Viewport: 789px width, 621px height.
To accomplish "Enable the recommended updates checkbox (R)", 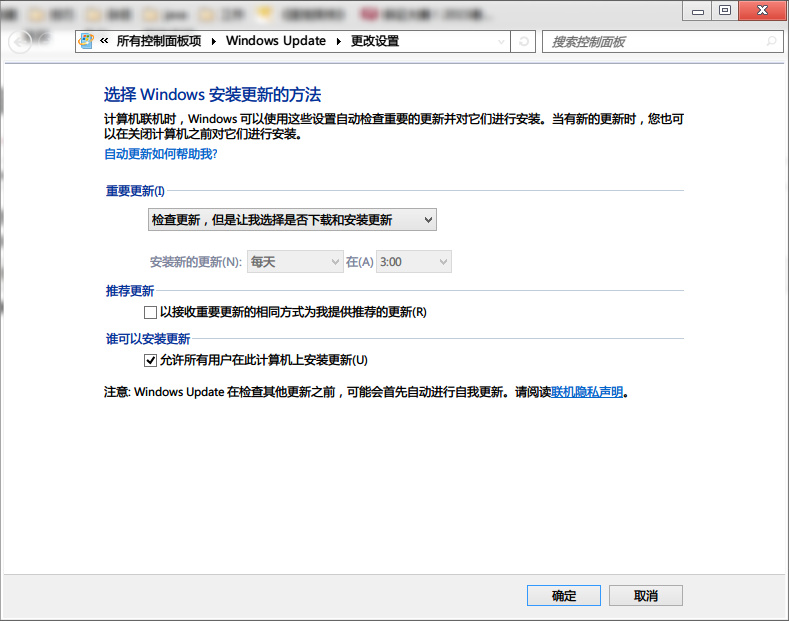I will 150,313.
